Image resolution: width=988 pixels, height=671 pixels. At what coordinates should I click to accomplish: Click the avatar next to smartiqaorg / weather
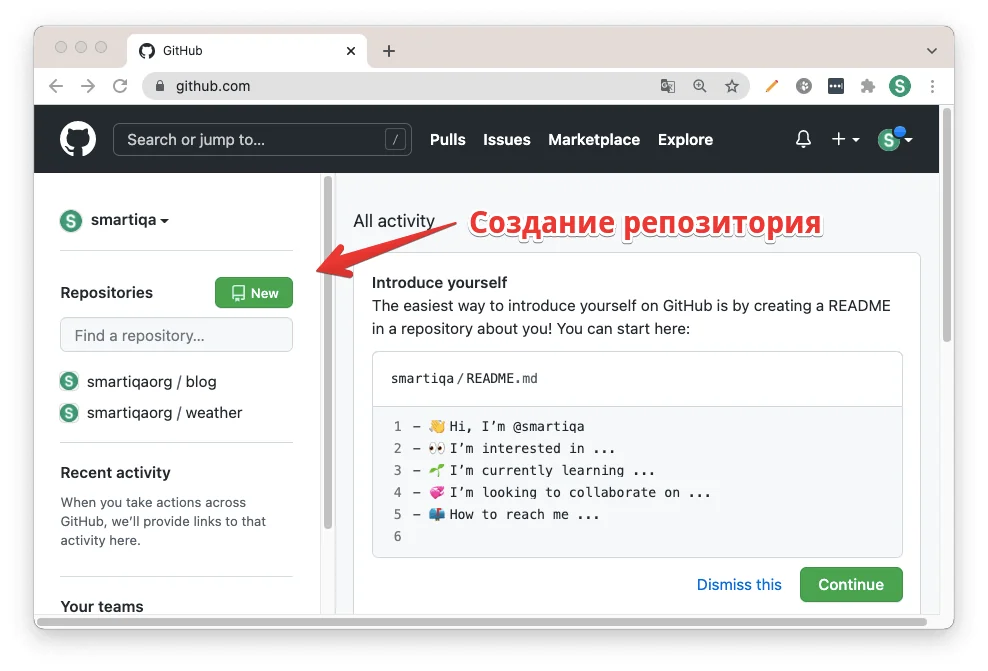[69, 413]
